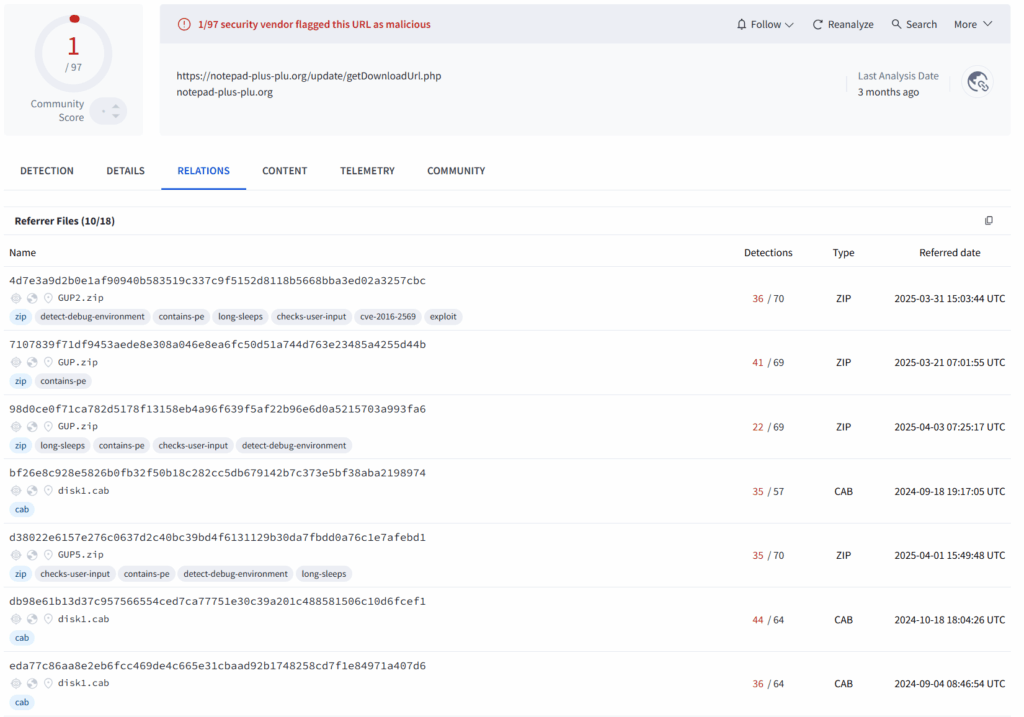Click the pin icon in the eda77c86 hash row
Viewport: 1024px width, 717px height.
coord(48,683)
